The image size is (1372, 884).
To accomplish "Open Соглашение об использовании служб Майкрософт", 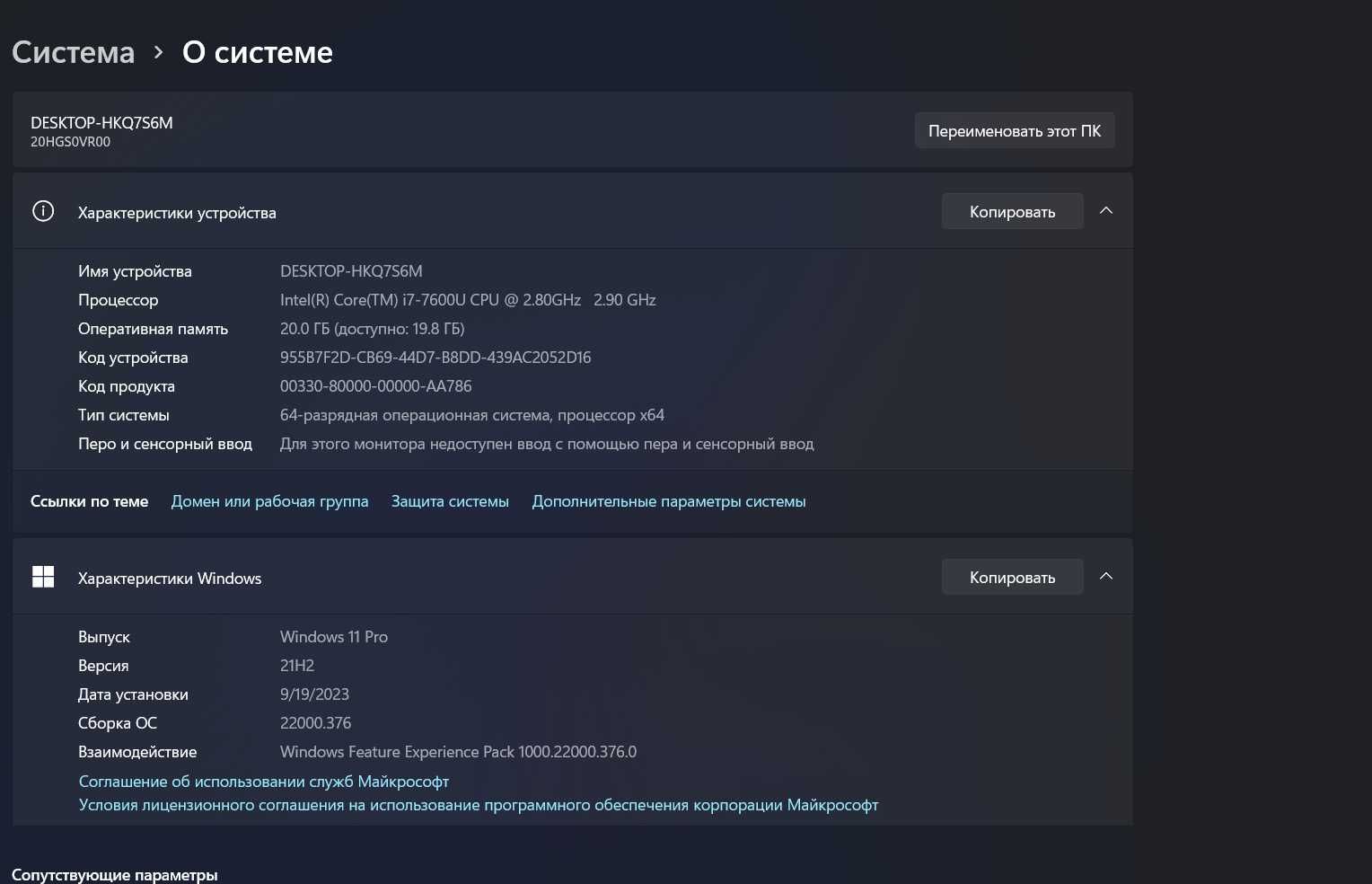I will coord(264,782).
